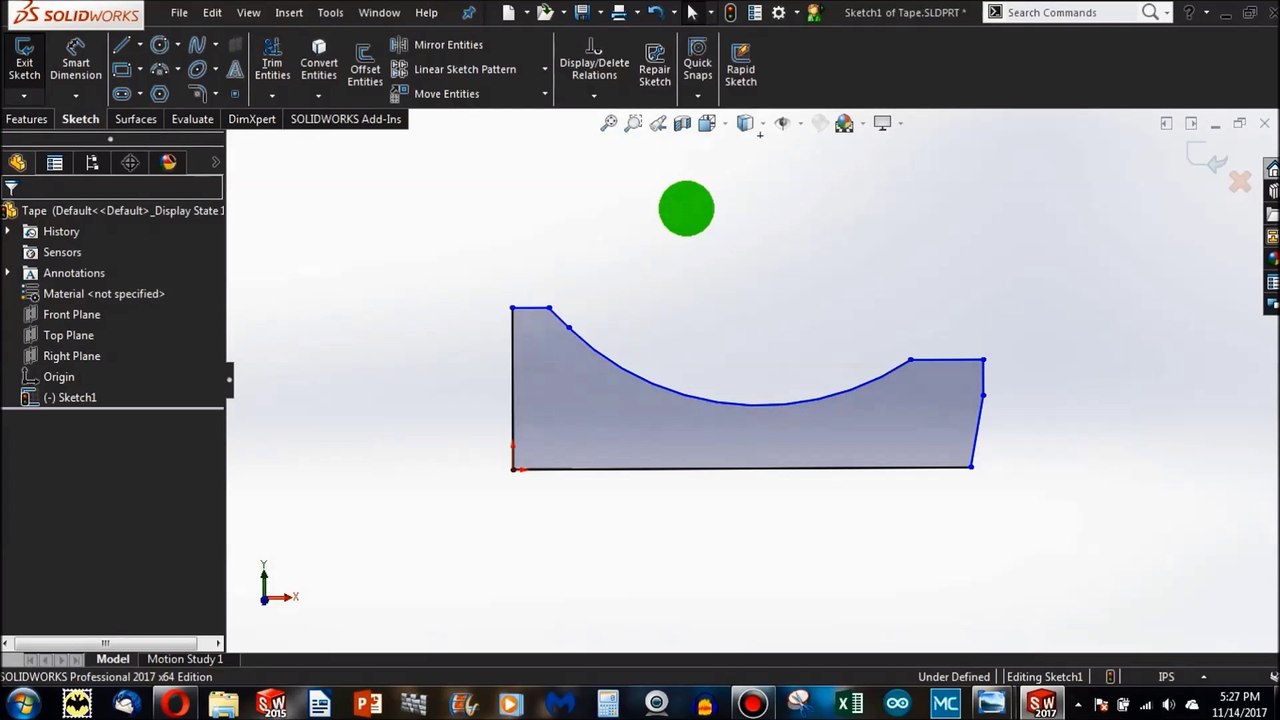Select the Polygon sketch tool
Viewport: 1280px width, 720px height.
click(x=159, y=94)
